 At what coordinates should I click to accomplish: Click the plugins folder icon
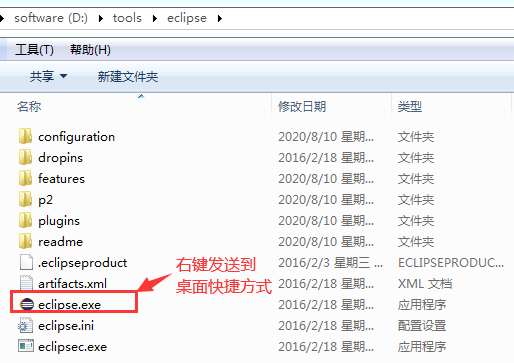(25, 221)
